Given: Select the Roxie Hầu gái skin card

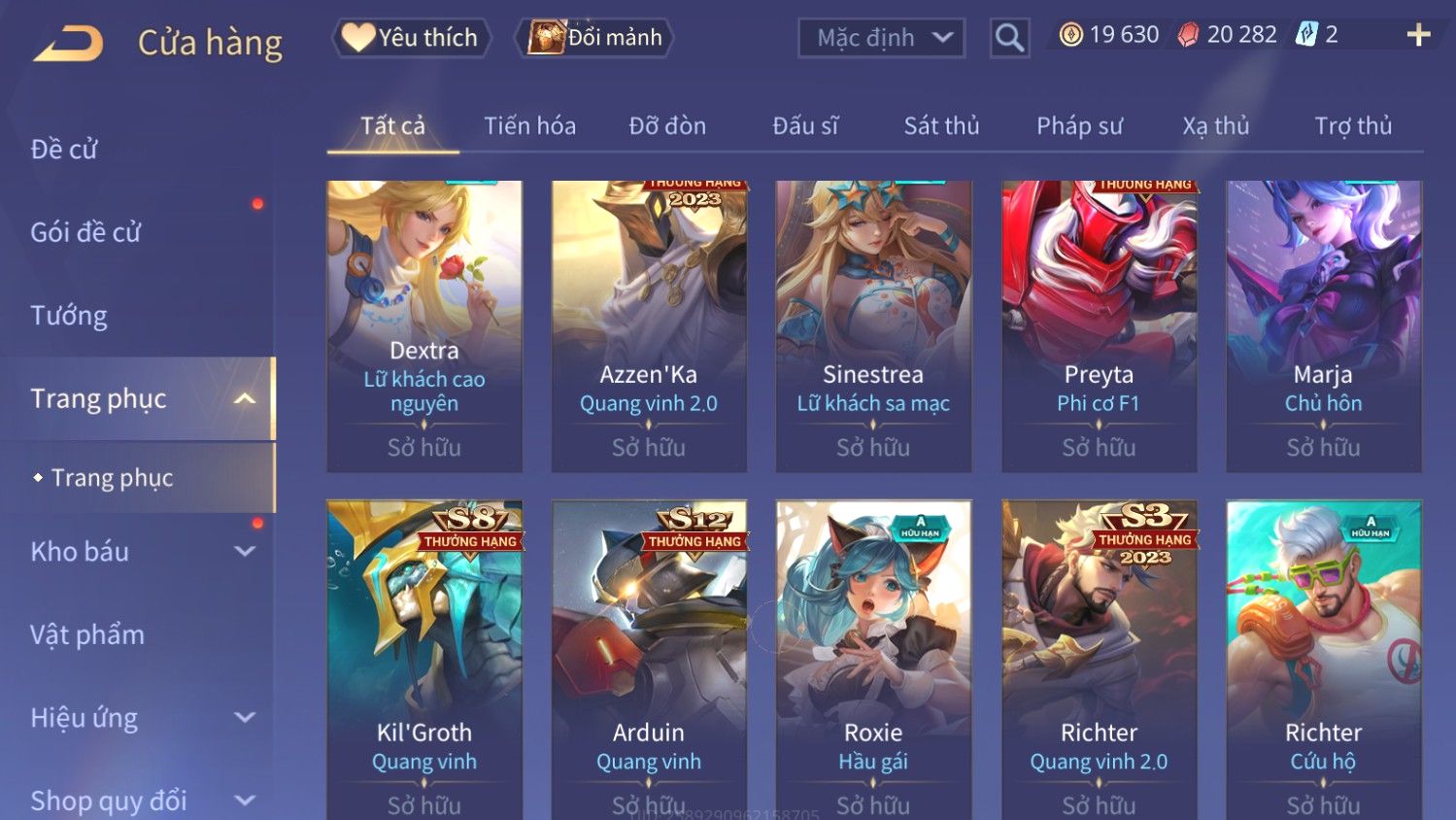Looking at the screenshot, I should (873, 660).
